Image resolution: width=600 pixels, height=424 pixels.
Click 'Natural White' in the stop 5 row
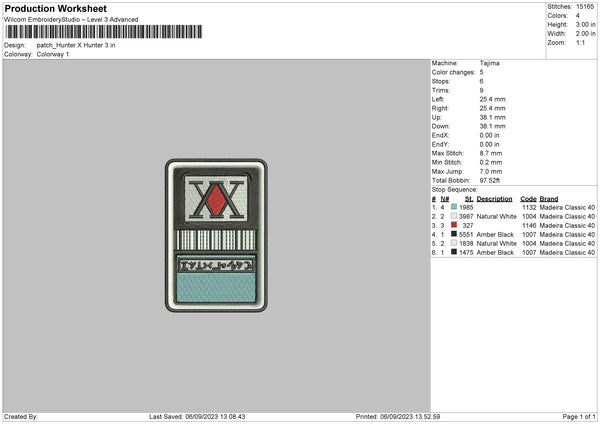click(497, 244)
